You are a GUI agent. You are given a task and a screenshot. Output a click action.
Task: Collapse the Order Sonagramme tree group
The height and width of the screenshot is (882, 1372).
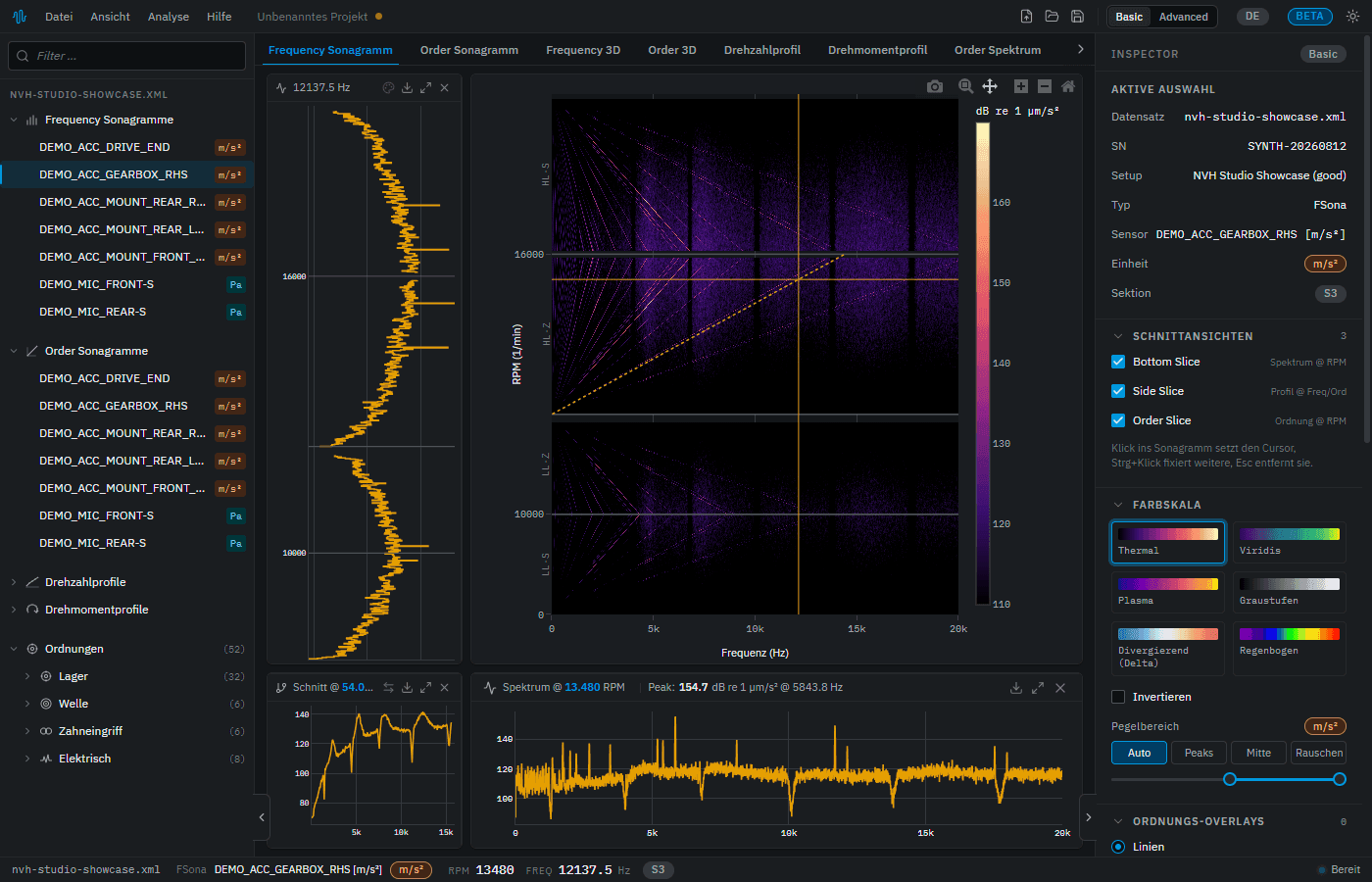tap(14, 351)
